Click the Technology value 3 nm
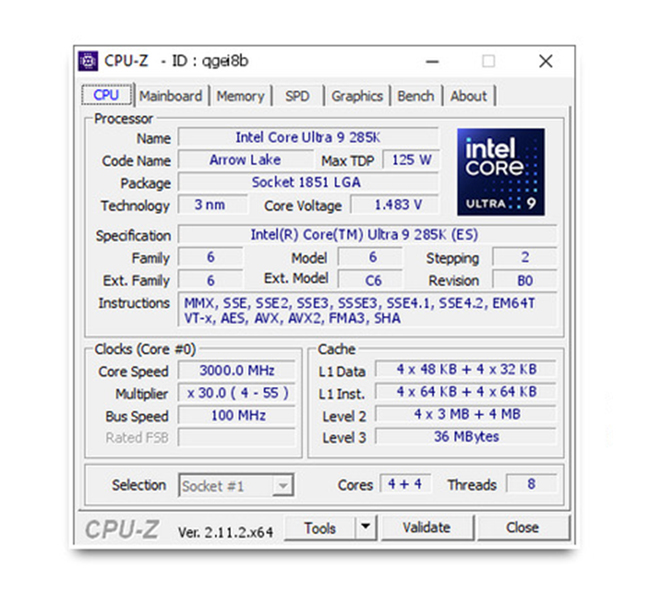This screenshot has width=650, height=600. click(x=211, y=205)
